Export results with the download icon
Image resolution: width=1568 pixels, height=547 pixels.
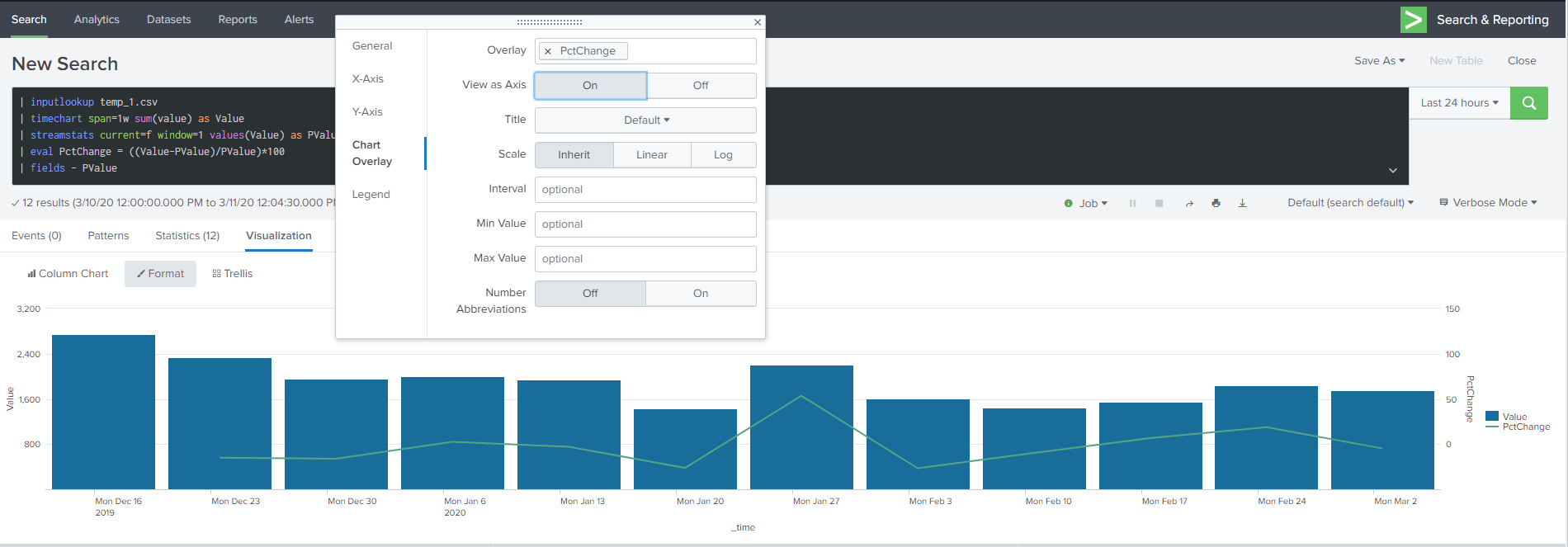click(x=1242, y=203)
